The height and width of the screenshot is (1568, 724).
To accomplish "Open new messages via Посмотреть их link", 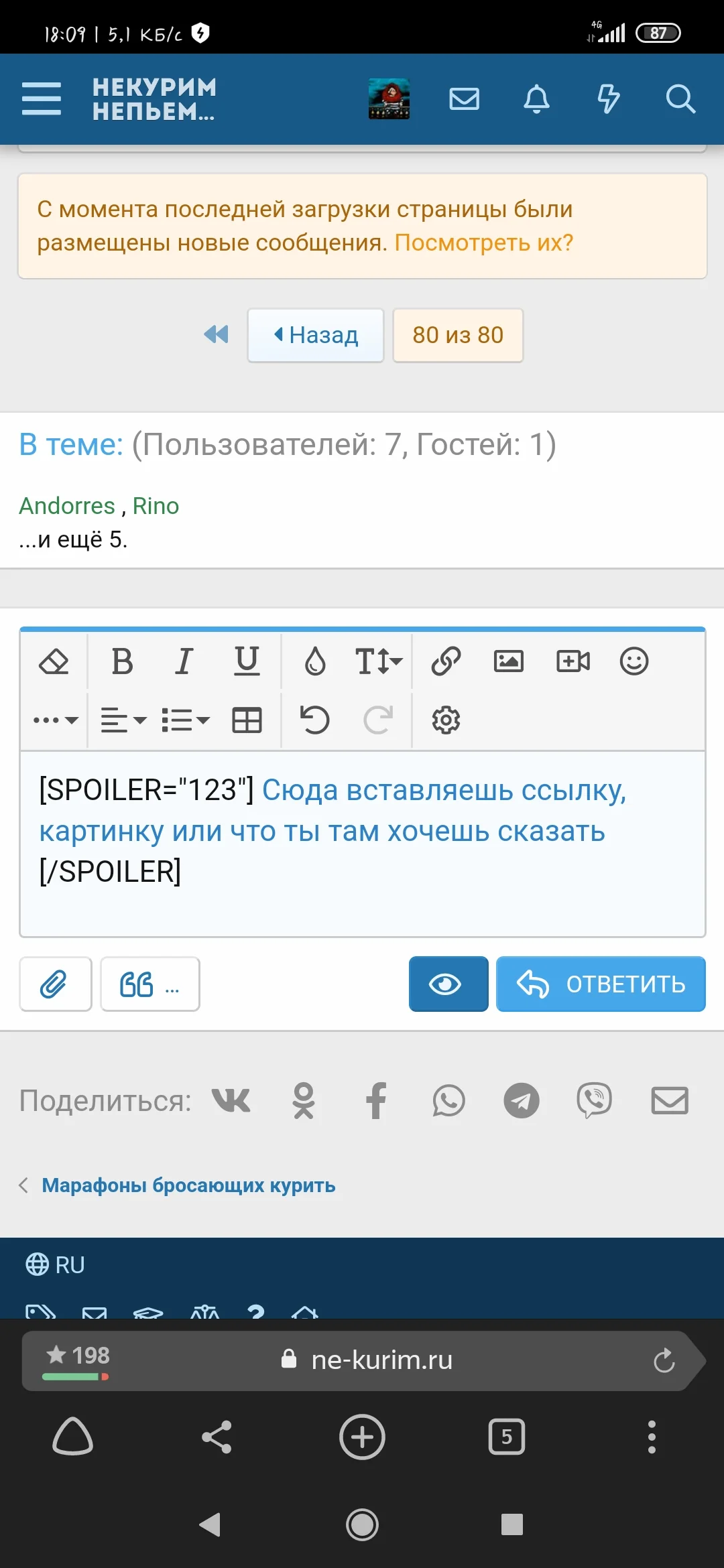I will (484, 243).
